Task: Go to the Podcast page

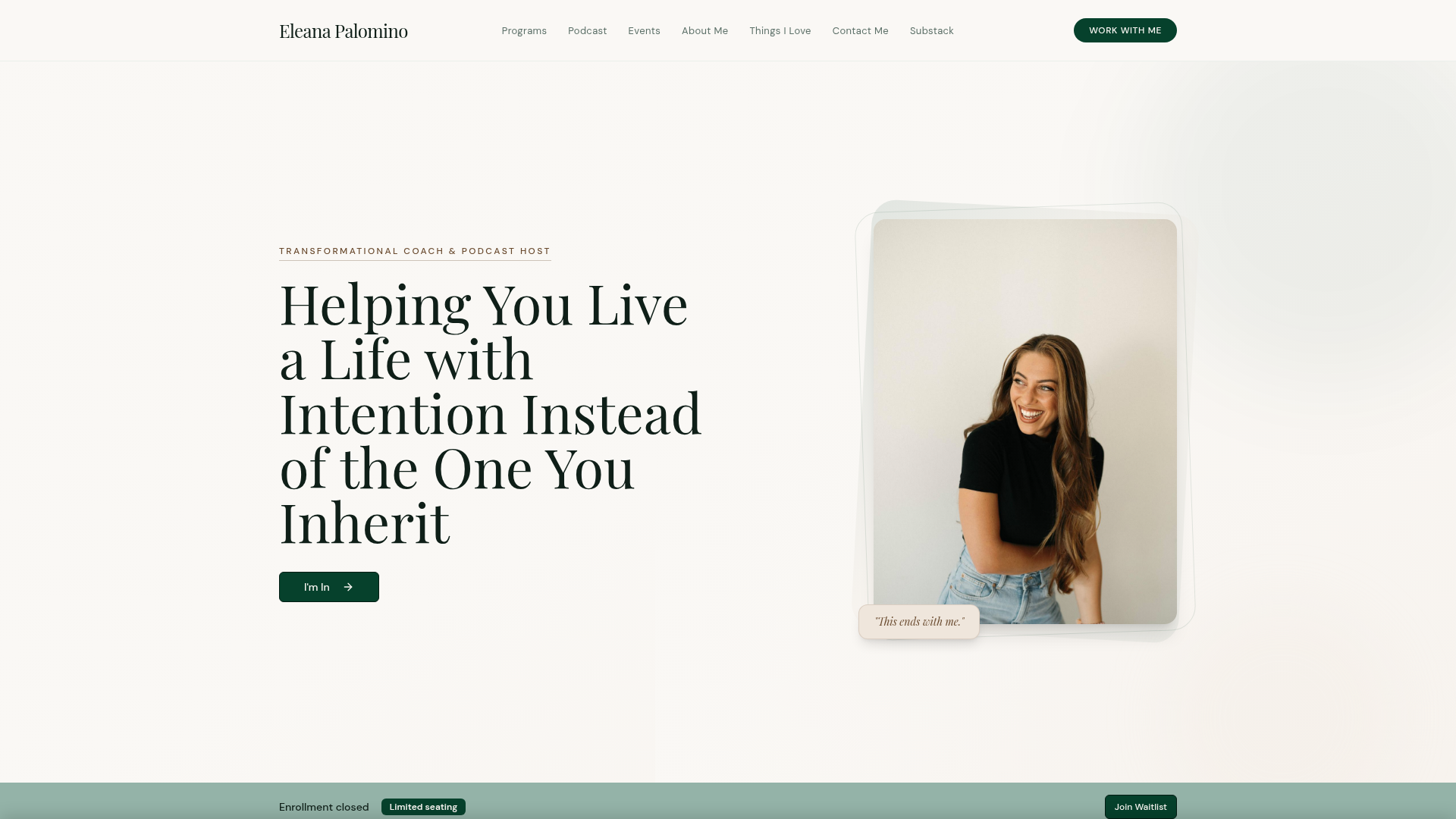Action: coord(587,30)
